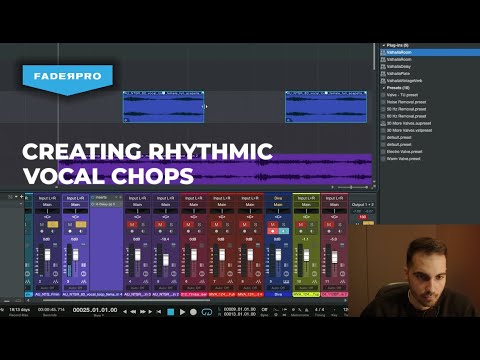Jump to previous marker in transport
The image size is (480, 360).
(x=125, y=312)
